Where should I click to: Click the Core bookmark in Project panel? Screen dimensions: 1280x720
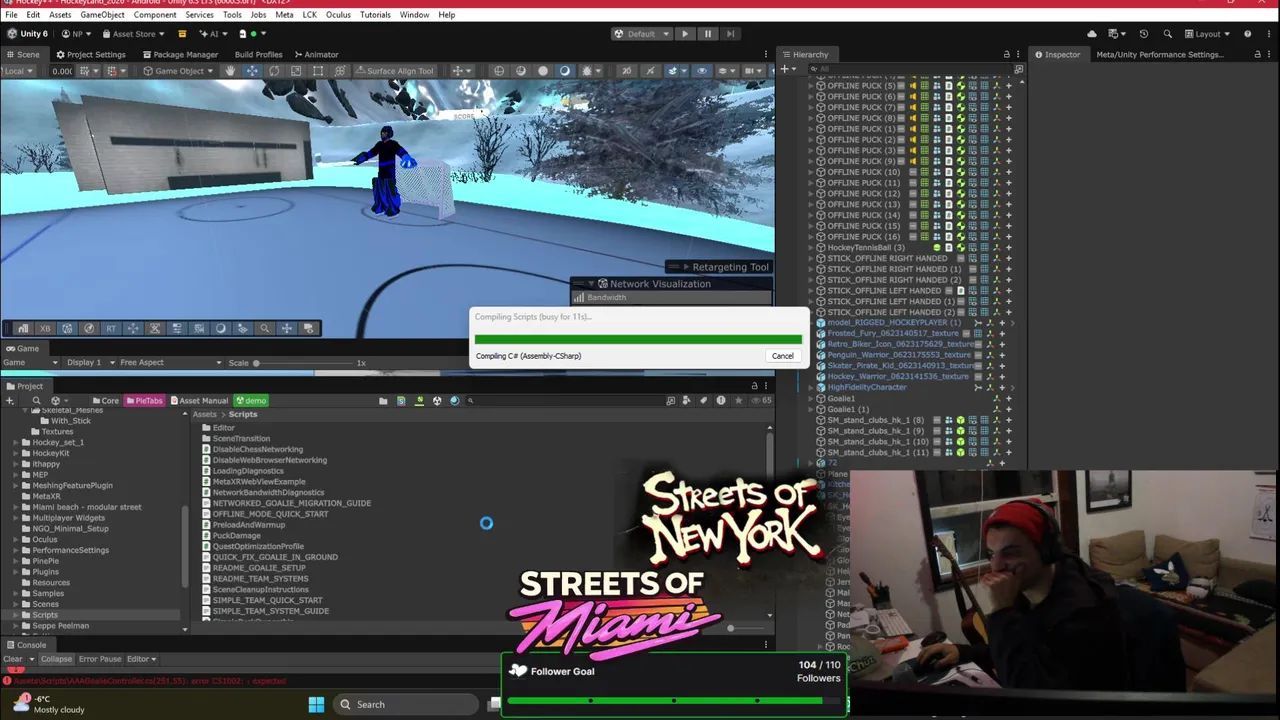pyautogui.click(x=105, y=401)
